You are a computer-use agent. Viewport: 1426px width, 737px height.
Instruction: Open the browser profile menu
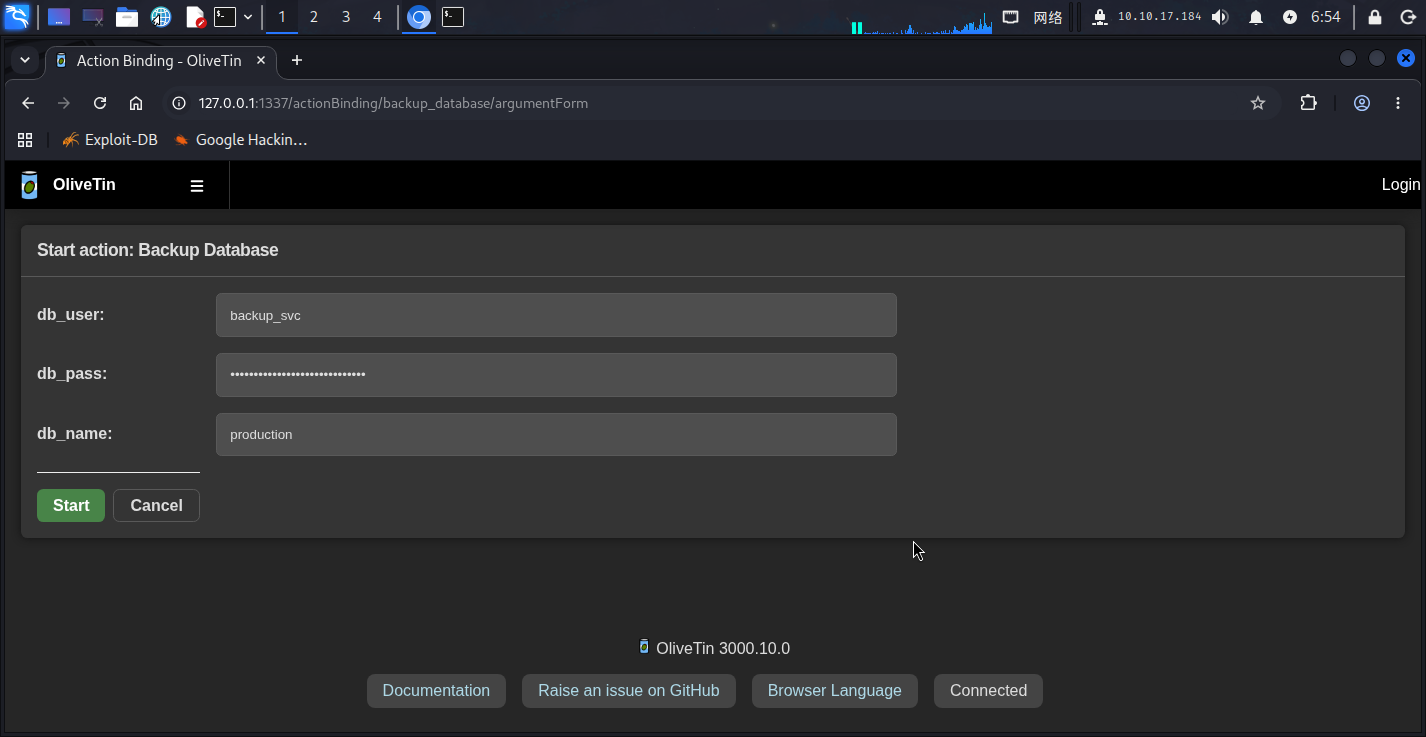click(1362, 103)
